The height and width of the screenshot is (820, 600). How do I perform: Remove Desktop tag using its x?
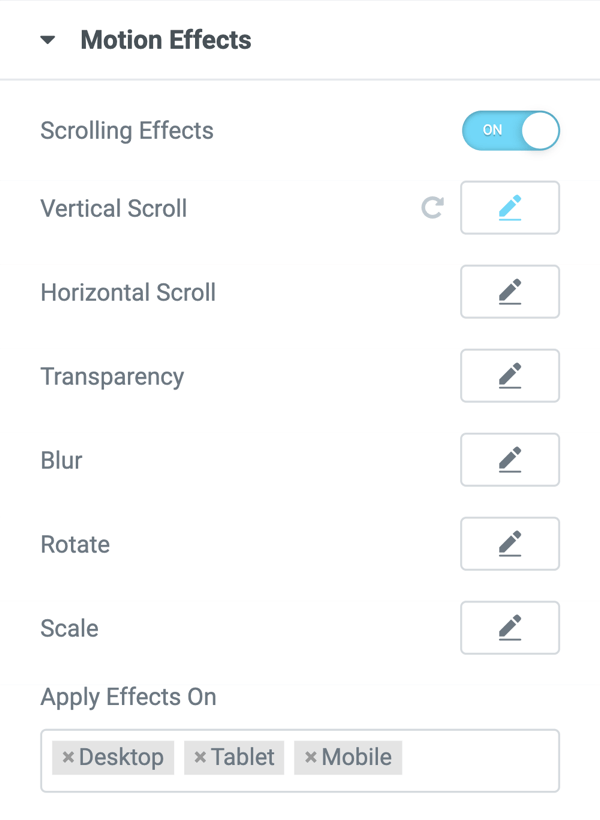[68, 758]
